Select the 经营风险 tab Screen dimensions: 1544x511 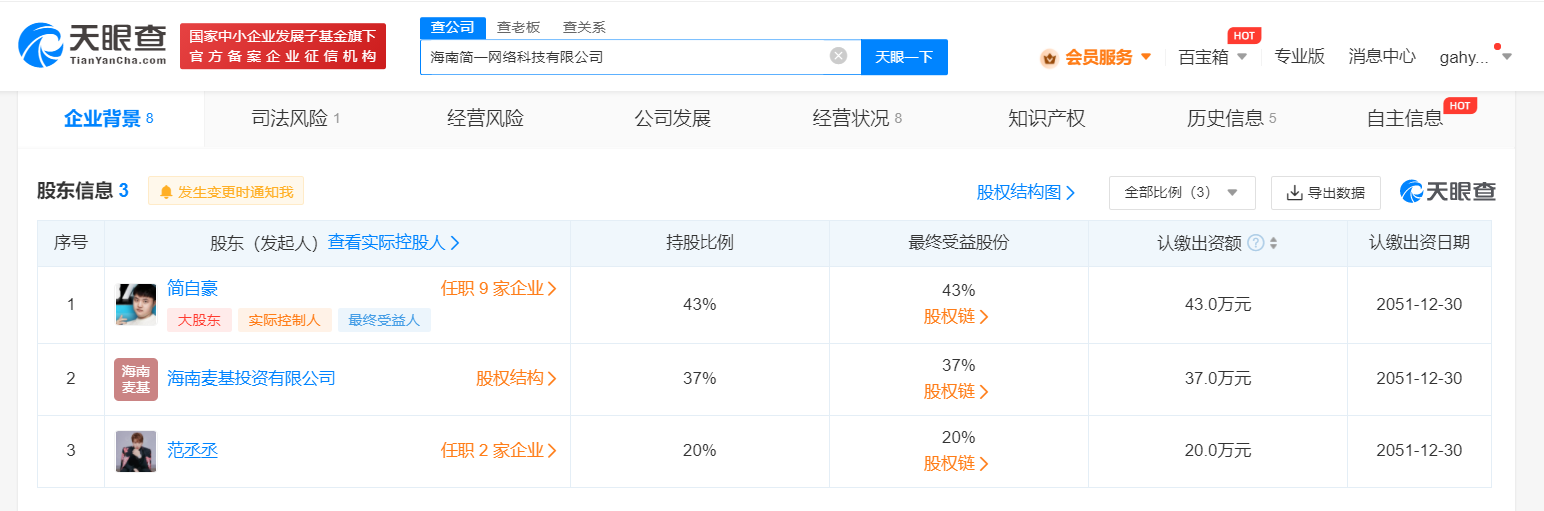coord(485,119)
